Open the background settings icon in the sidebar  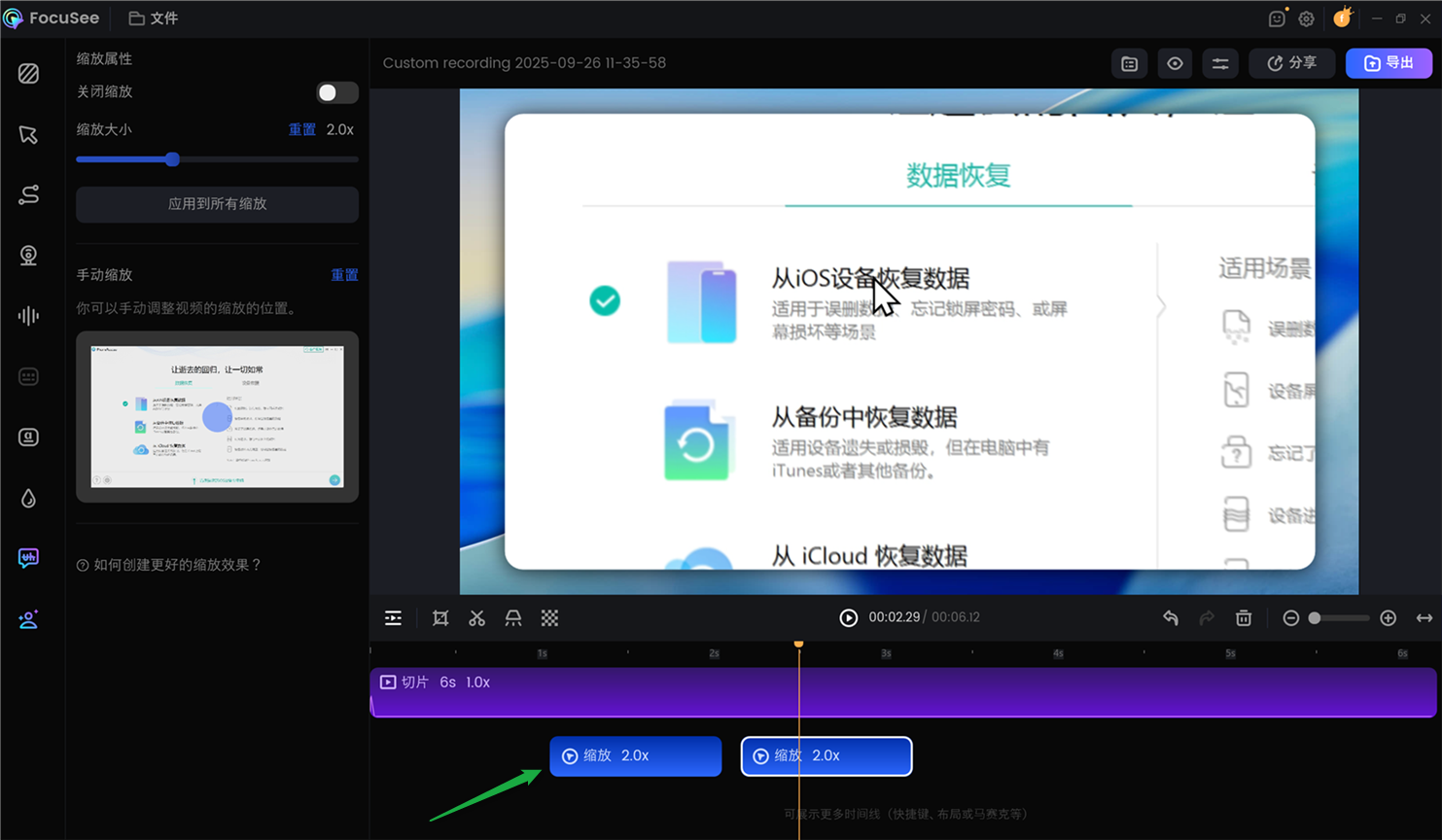tap(28, 74)
